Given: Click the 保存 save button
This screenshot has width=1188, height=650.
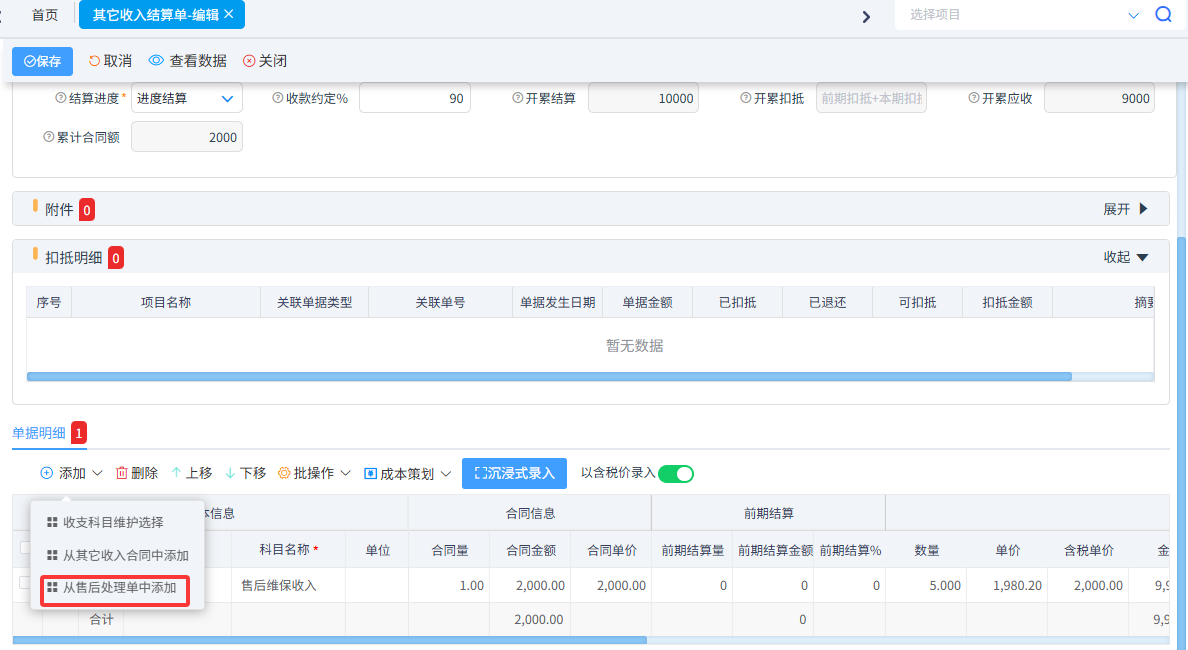Looking at the screenshot, I should tap(42, 61).
